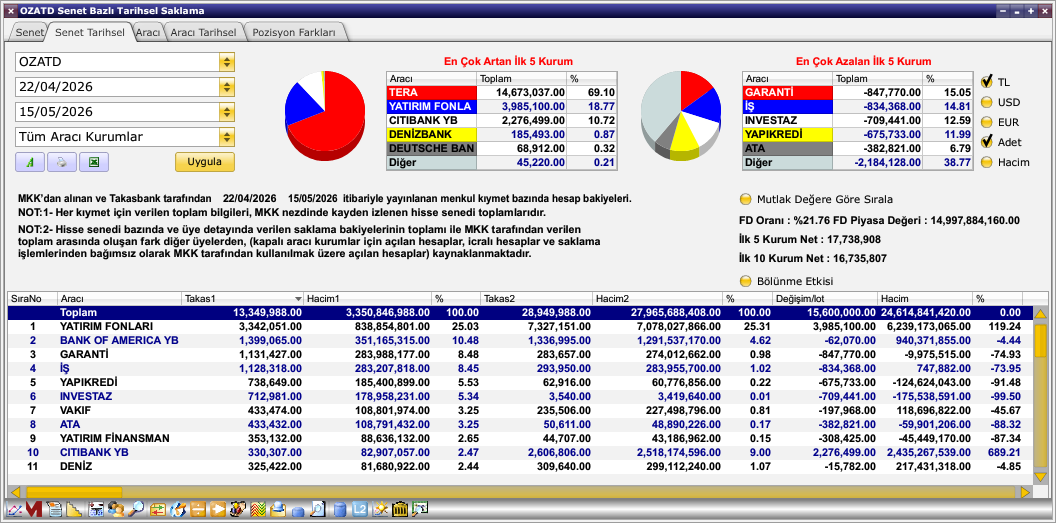1056x523 pixels.
Task: Sort by the Takas2 column header
Action: click(536, 298)
